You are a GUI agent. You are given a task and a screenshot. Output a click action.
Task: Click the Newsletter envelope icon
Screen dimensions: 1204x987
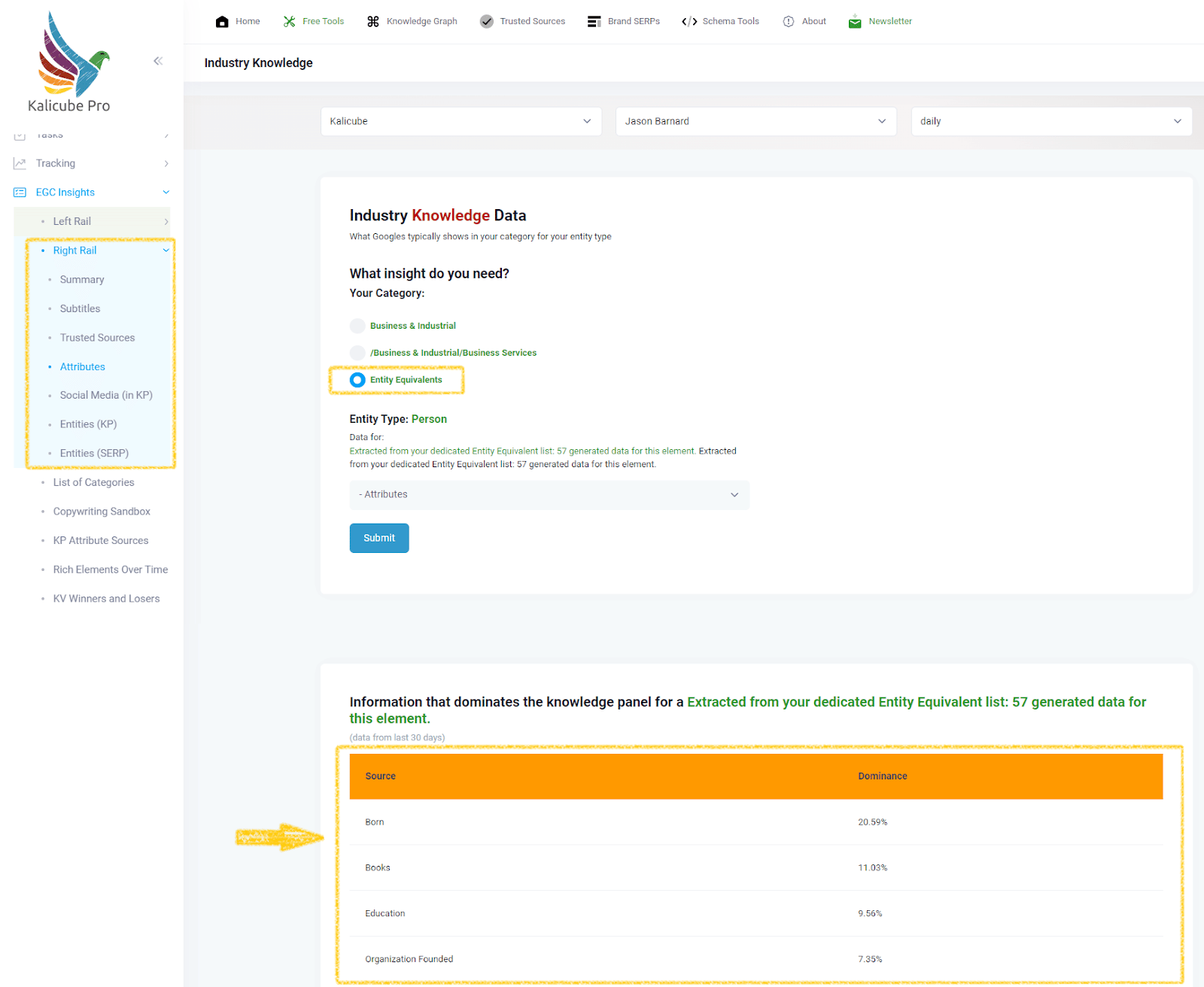[x=855, y=22]
